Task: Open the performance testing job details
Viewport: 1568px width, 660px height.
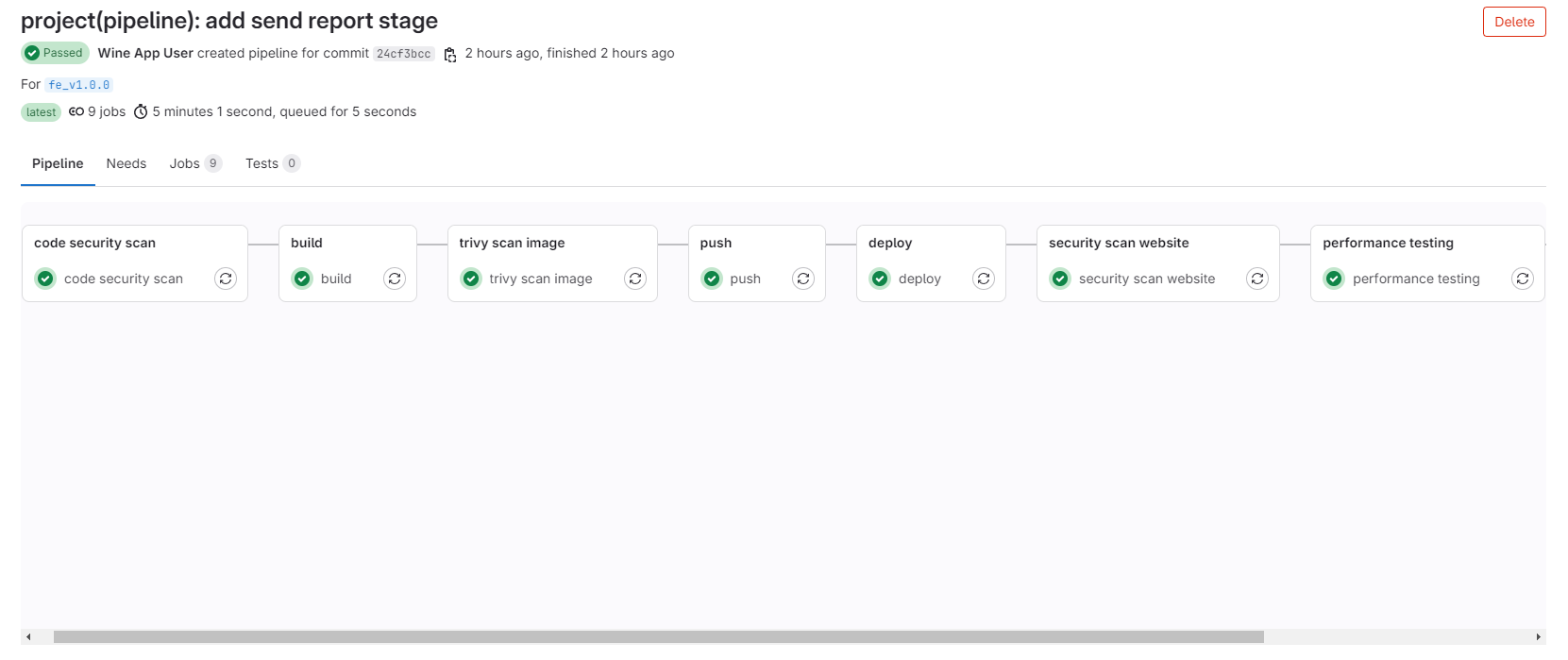Action: [1415, 279]
